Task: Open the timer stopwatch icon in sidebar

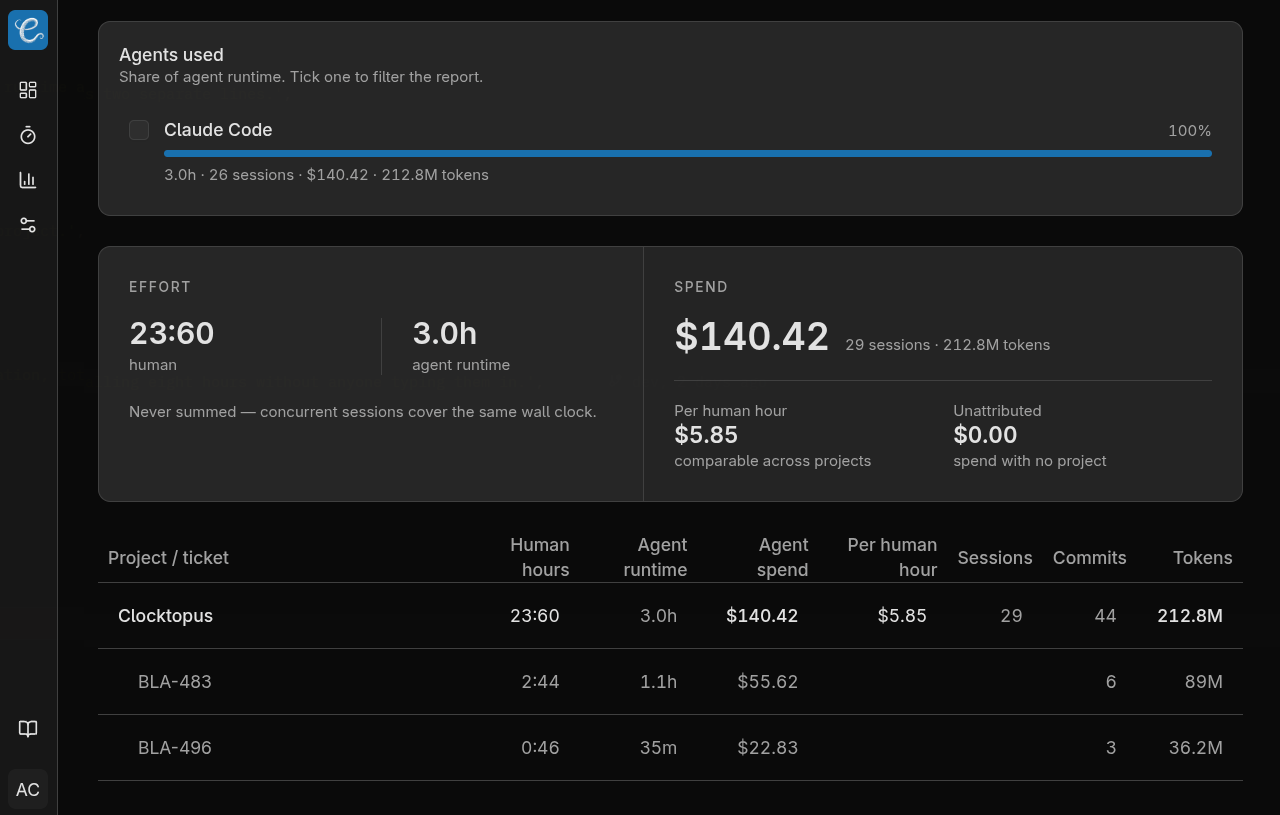Action: coord(28,135)
